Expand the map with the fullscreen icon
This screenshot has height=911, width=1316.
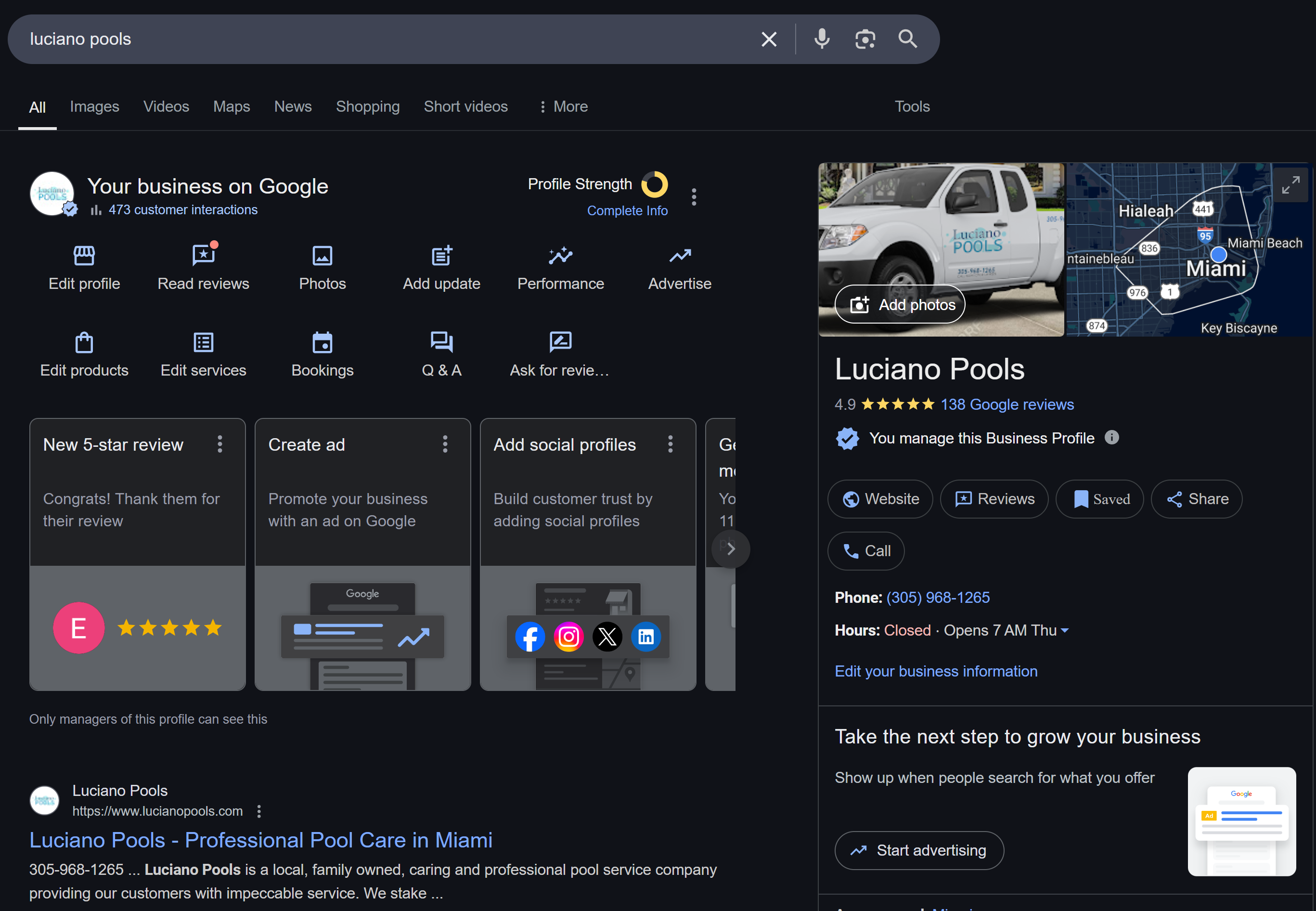(x=1291, y=185)
